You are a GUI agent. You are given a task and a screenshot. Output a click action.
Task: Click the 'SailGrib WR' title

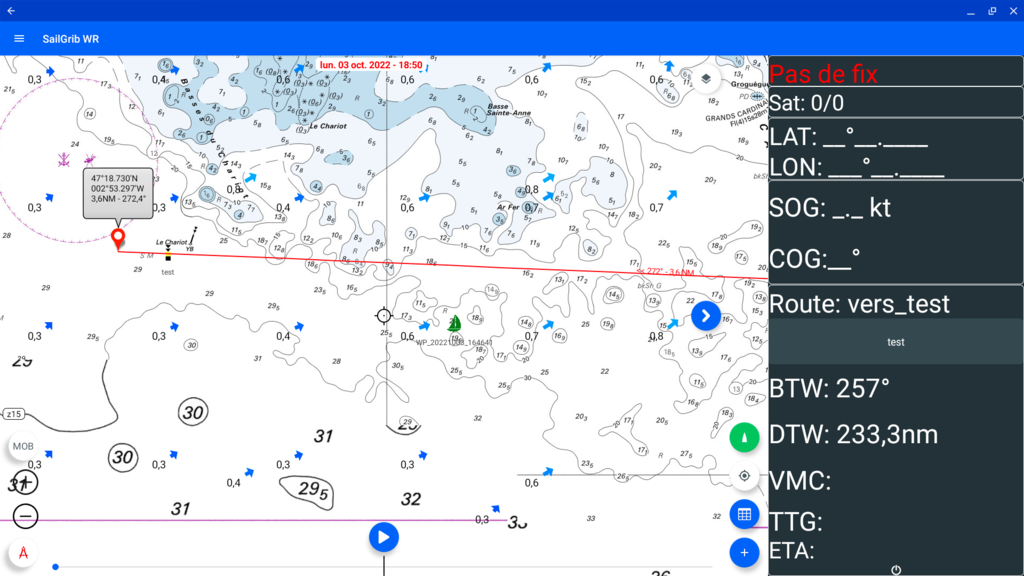[71, 39]
